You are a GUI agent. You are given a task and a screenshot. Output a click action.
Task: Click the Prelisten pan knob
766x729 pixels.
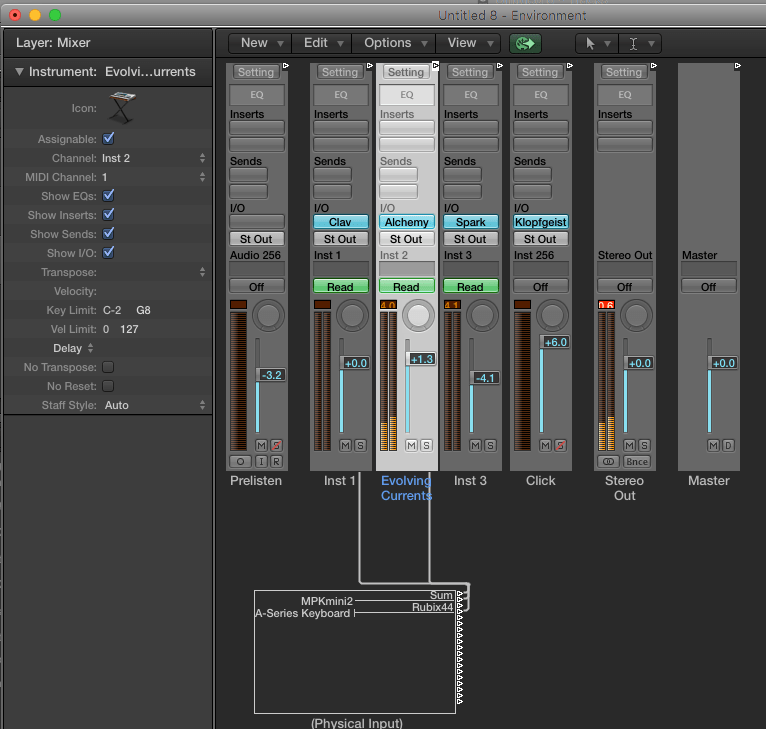click(268, 316)
